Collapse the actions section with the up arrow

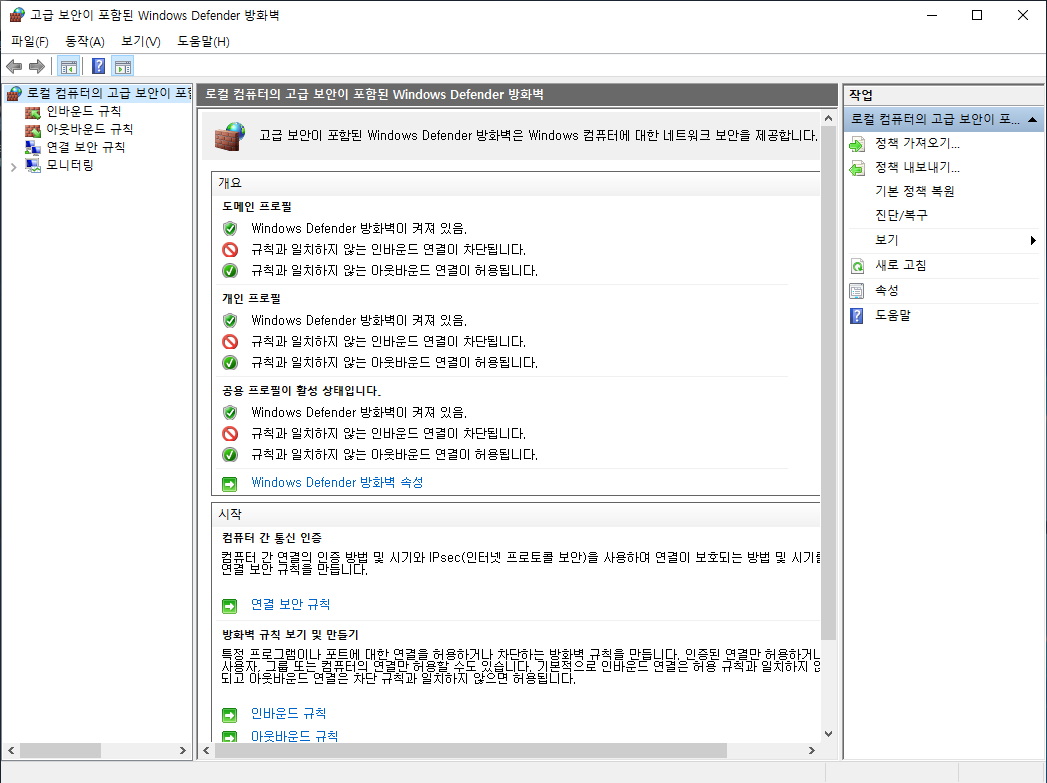click(x=1032, y=119)
